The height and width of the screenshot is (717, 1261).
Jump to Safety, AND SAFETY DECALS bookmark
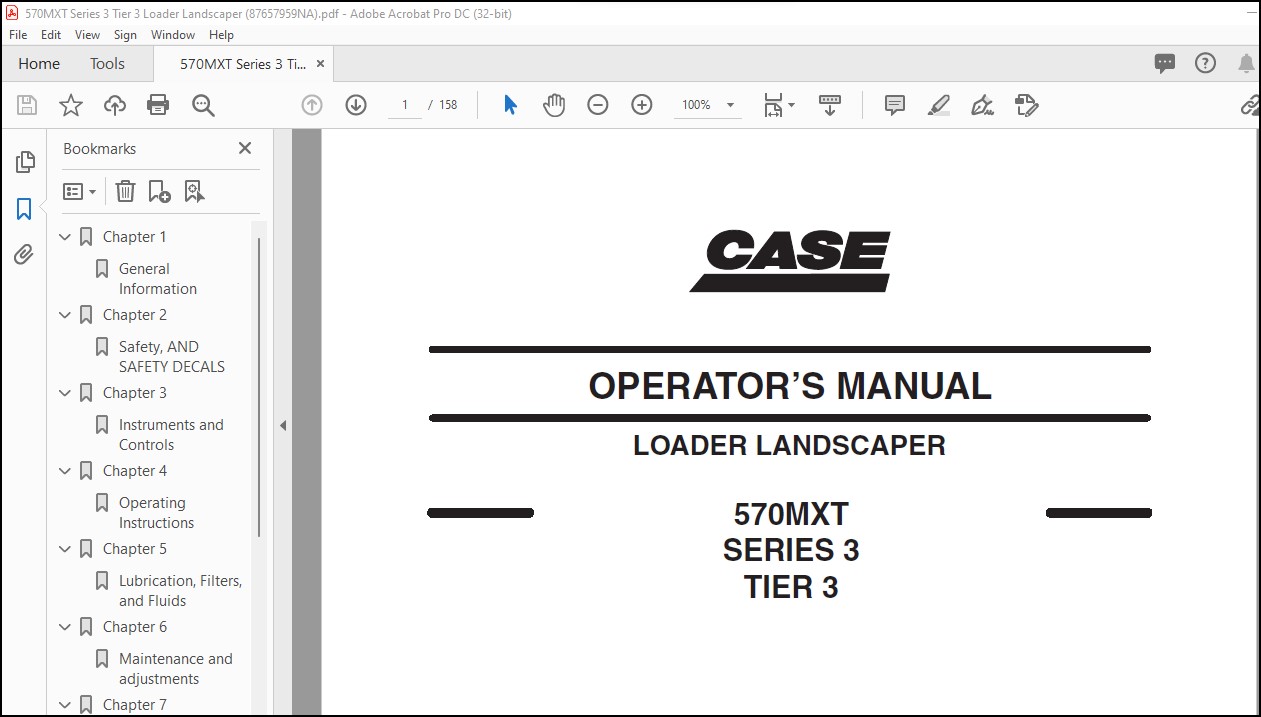pyautogui.click(x=172, y=357)
